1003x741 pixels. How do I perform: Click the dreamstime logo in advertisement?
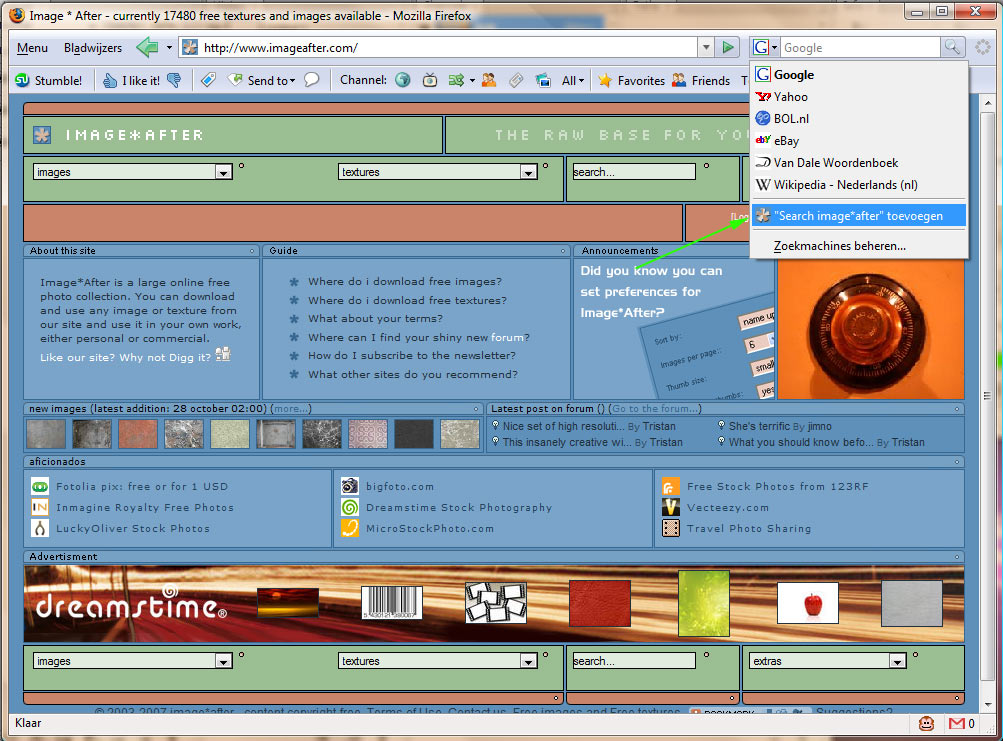[x=132, y=603]
